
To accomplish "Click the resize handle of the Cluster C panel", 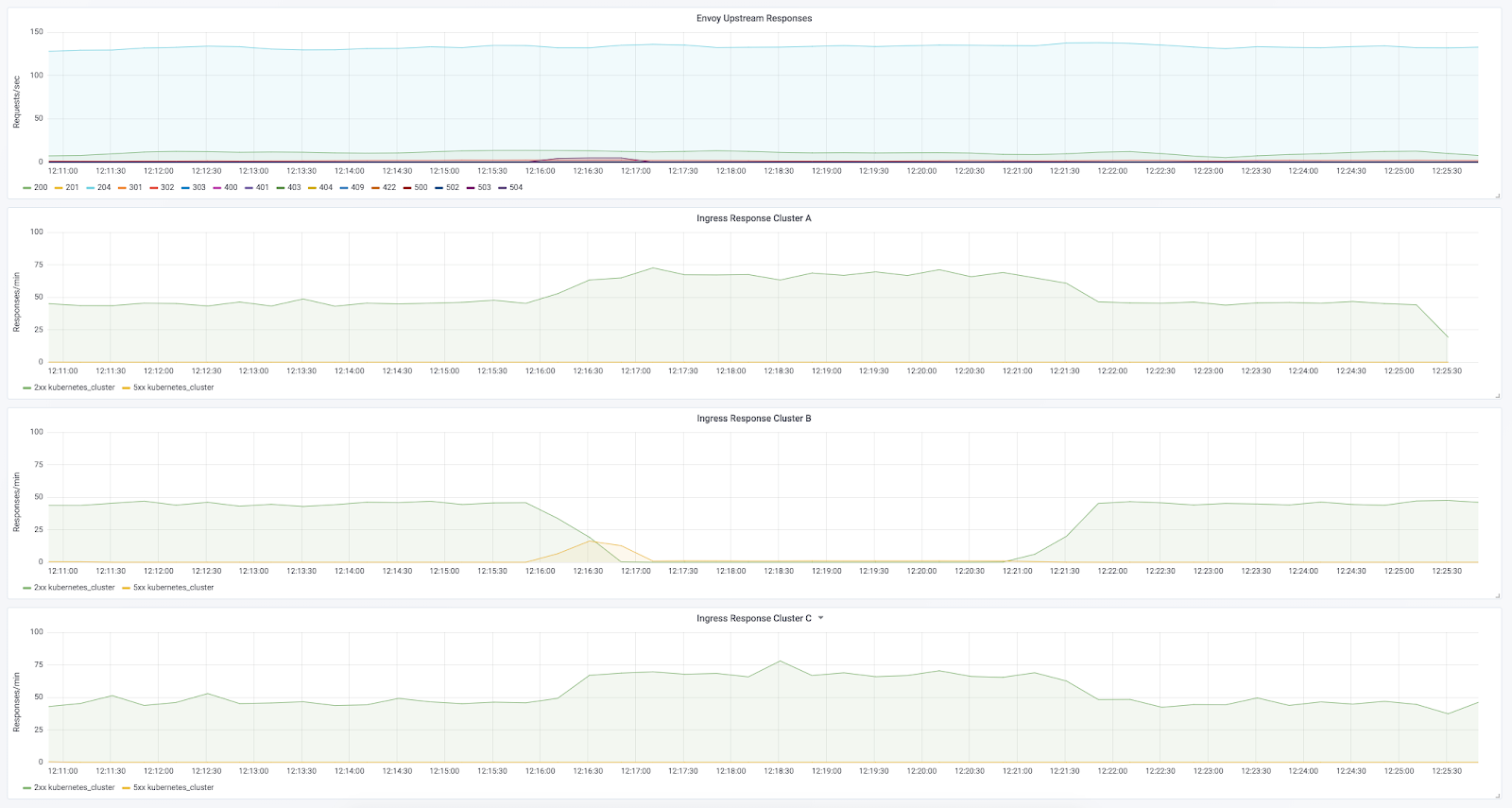I will [1498, 796].
